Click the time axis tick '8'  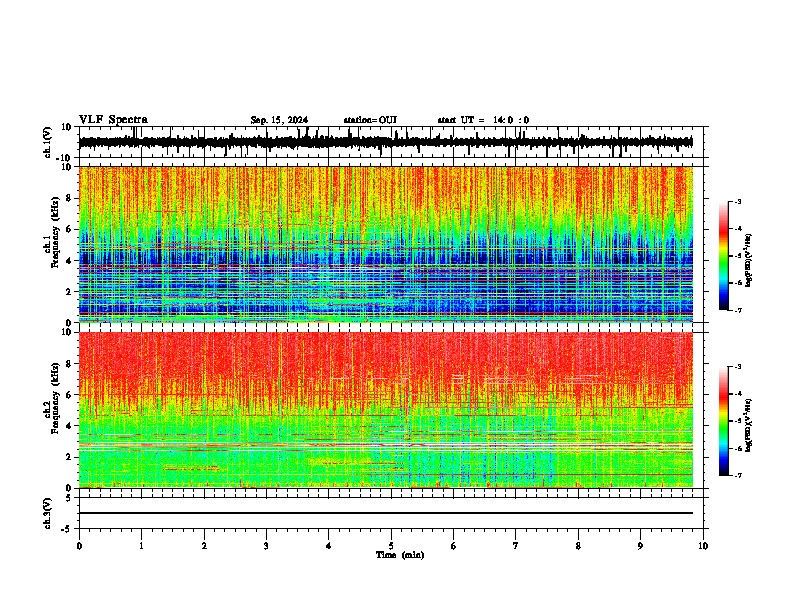[578, 546]
